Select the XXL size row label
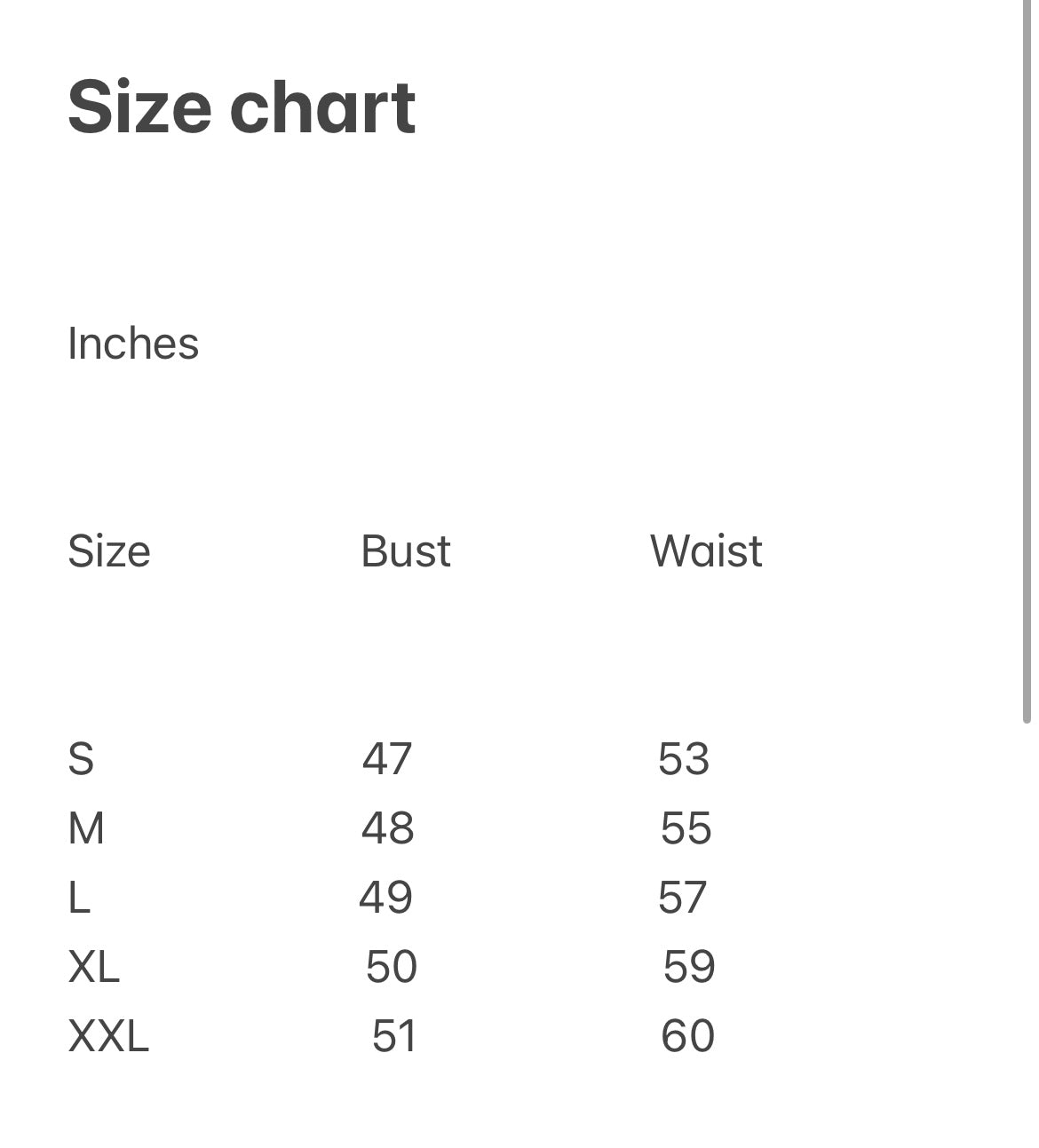The image size is (1039, 1148). tap(108, 1036)
